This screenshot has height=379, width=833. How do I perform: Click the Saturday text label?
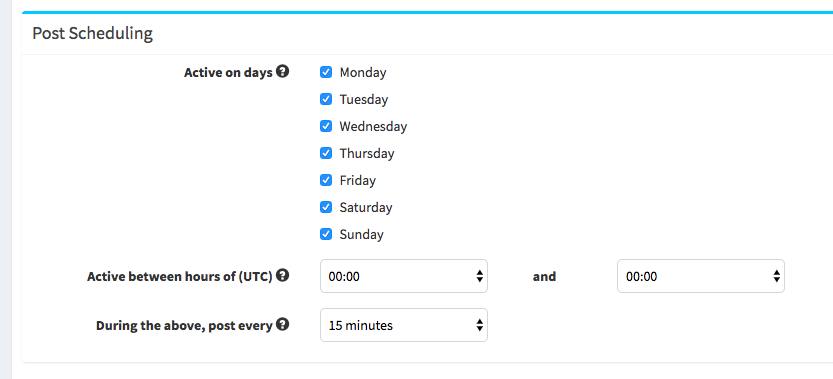pos(366,207)
